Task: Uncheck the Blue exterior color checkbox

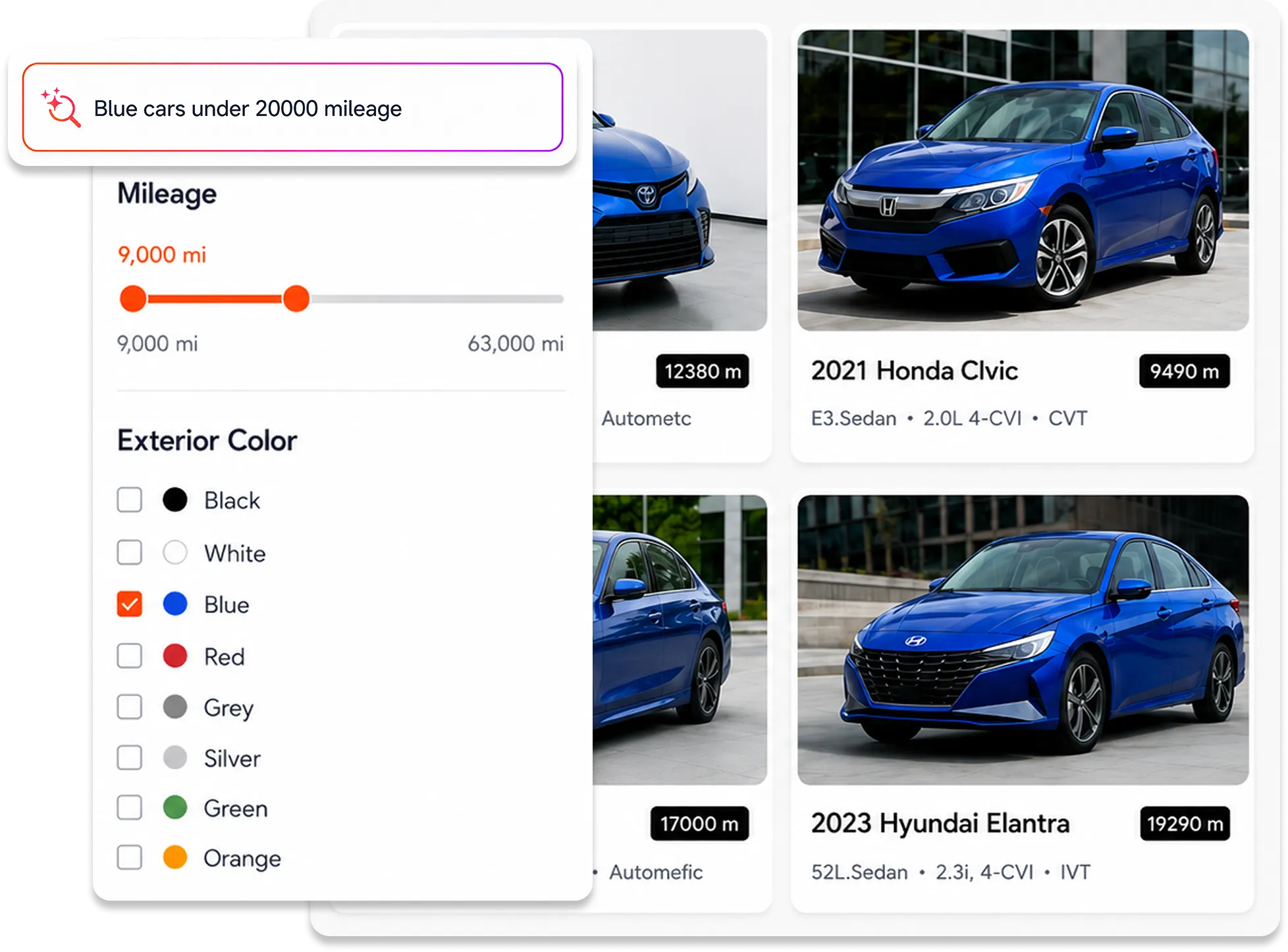Action: point(130,604)
